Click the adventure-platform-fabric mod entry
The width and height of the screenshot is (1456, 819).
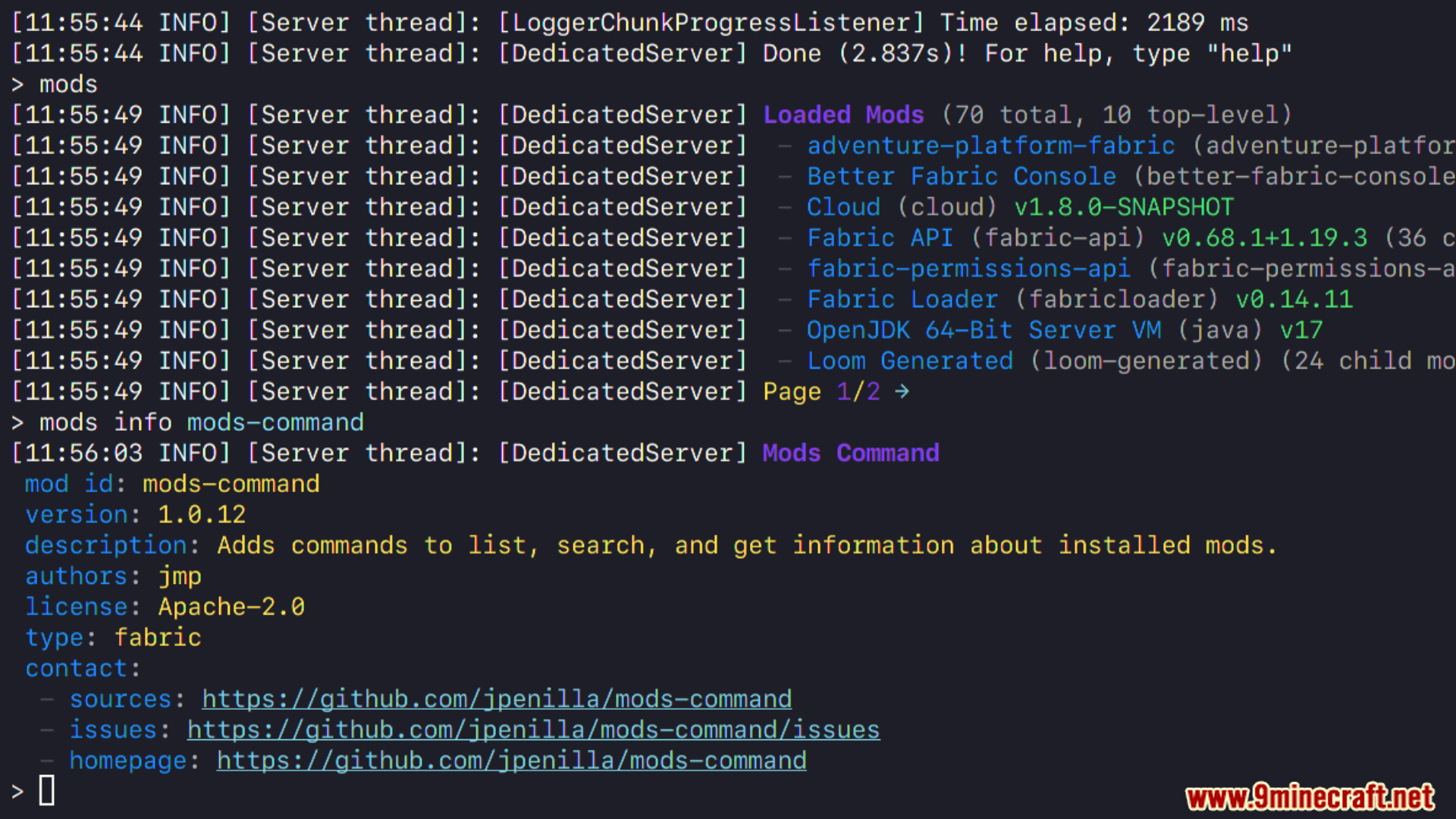[x=990, y=146]
